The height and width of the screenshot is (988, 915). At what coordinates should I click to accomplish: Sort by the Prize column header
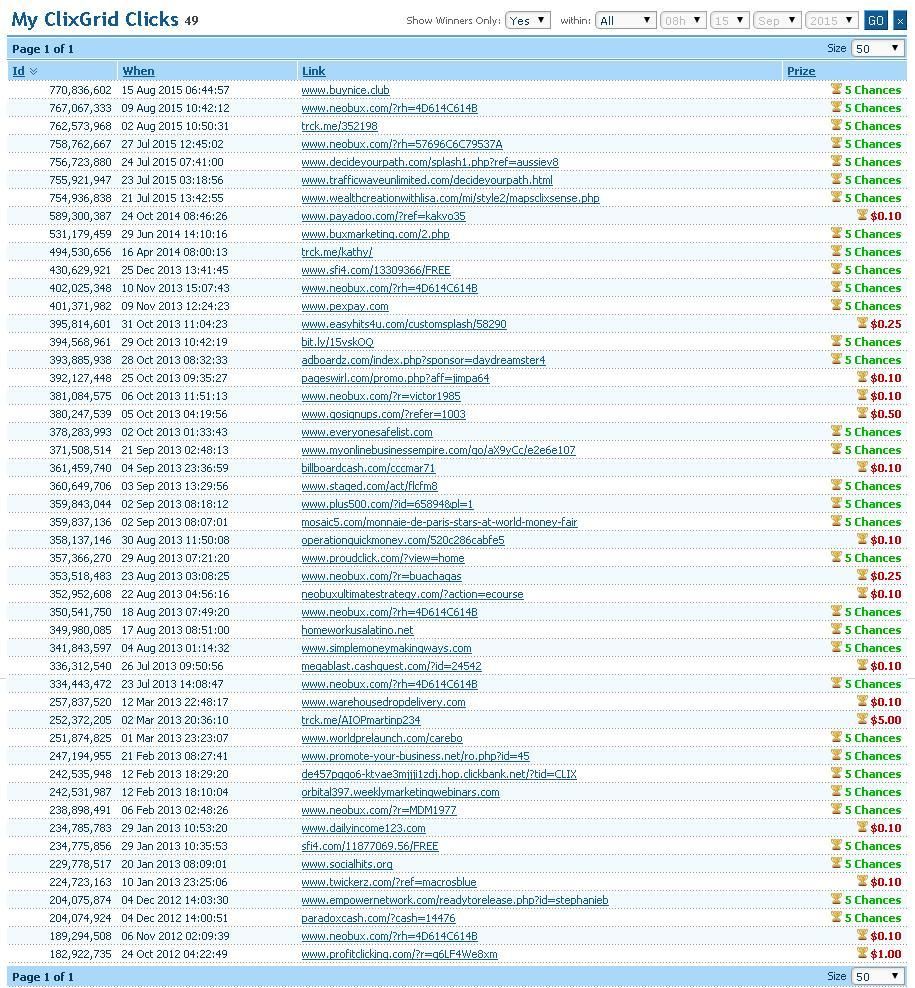801,71
